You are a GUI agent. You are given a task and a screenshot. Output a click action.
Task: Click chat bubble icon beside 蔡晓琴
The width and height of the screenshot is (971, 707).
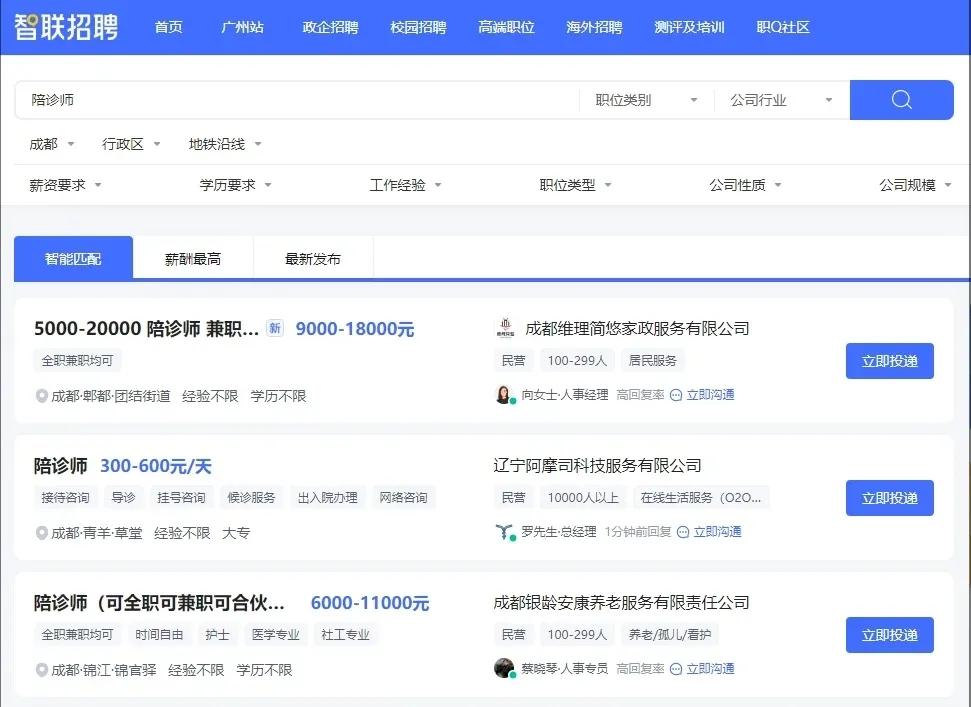point(676,669)
